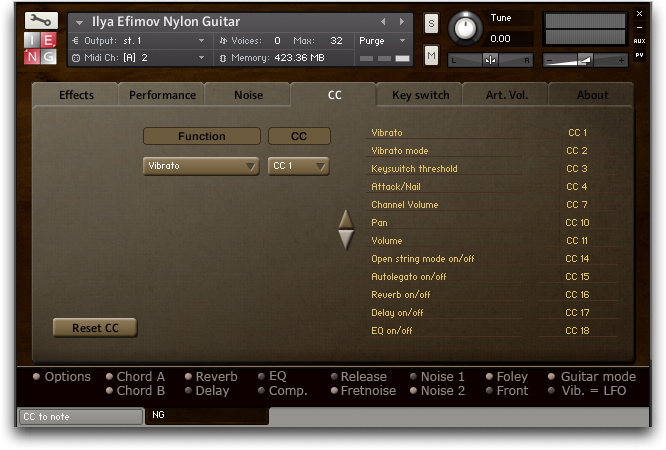Click the down arrow of CC list
The width and height of the screenshot is (666, 450).
(346, 240)
